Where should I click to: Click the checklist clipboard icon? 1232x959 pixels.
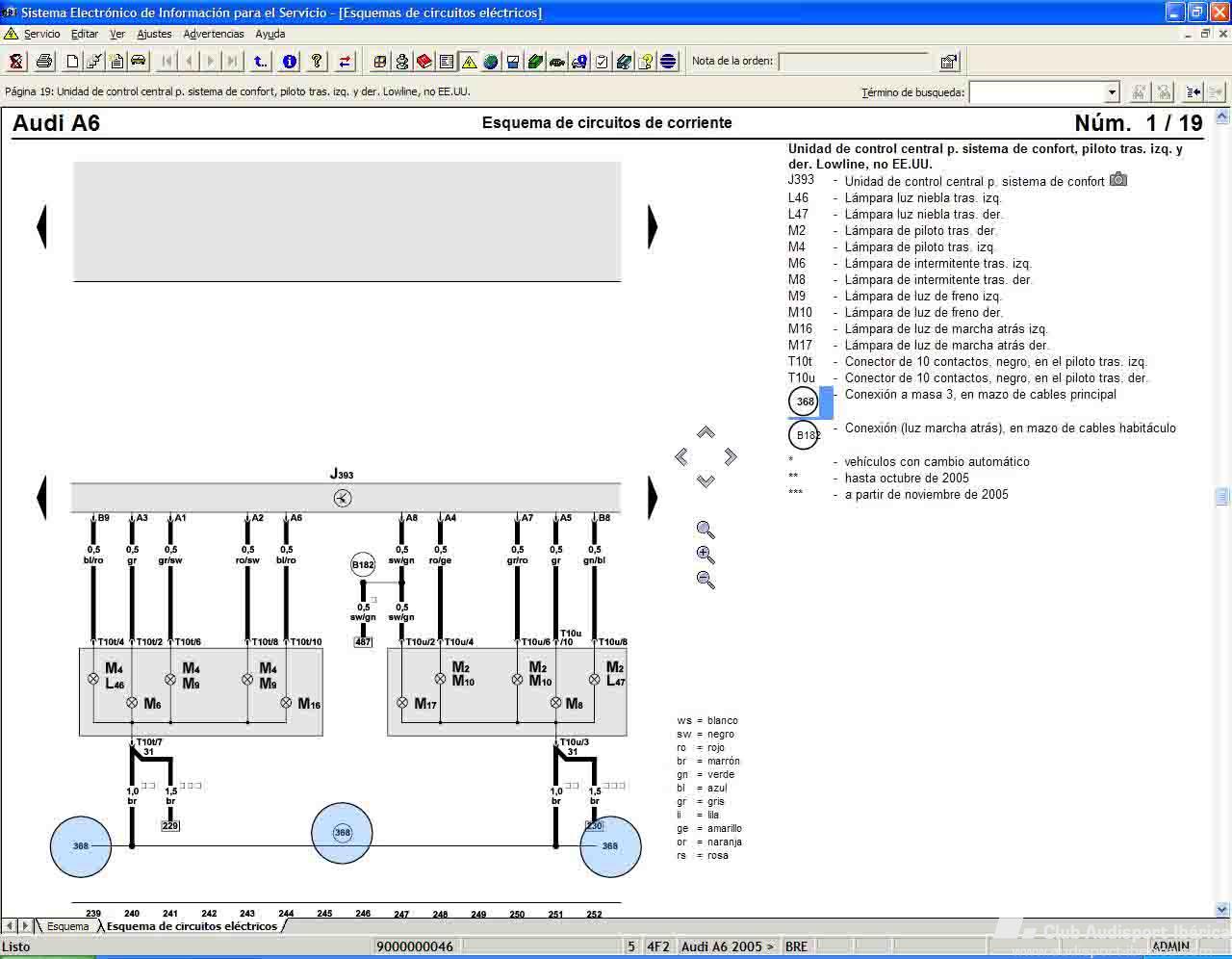point(602,62)
